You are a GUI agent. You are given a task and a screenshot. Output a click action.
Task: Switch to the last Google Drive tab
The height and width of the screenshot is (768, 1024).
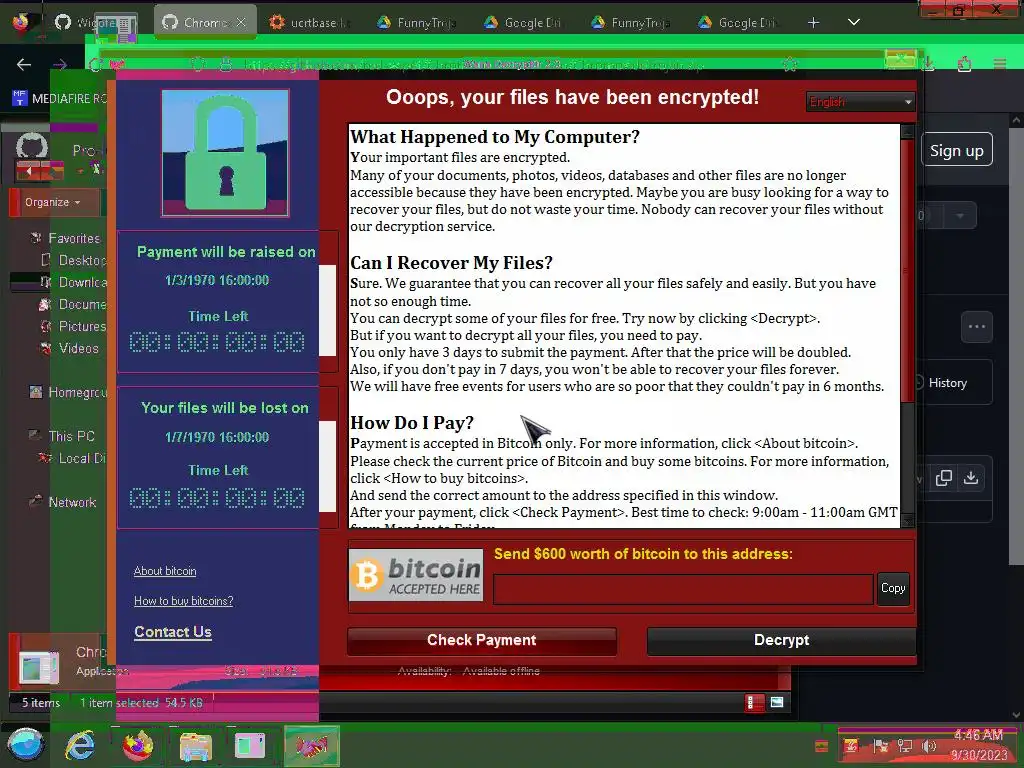(738, 22)
